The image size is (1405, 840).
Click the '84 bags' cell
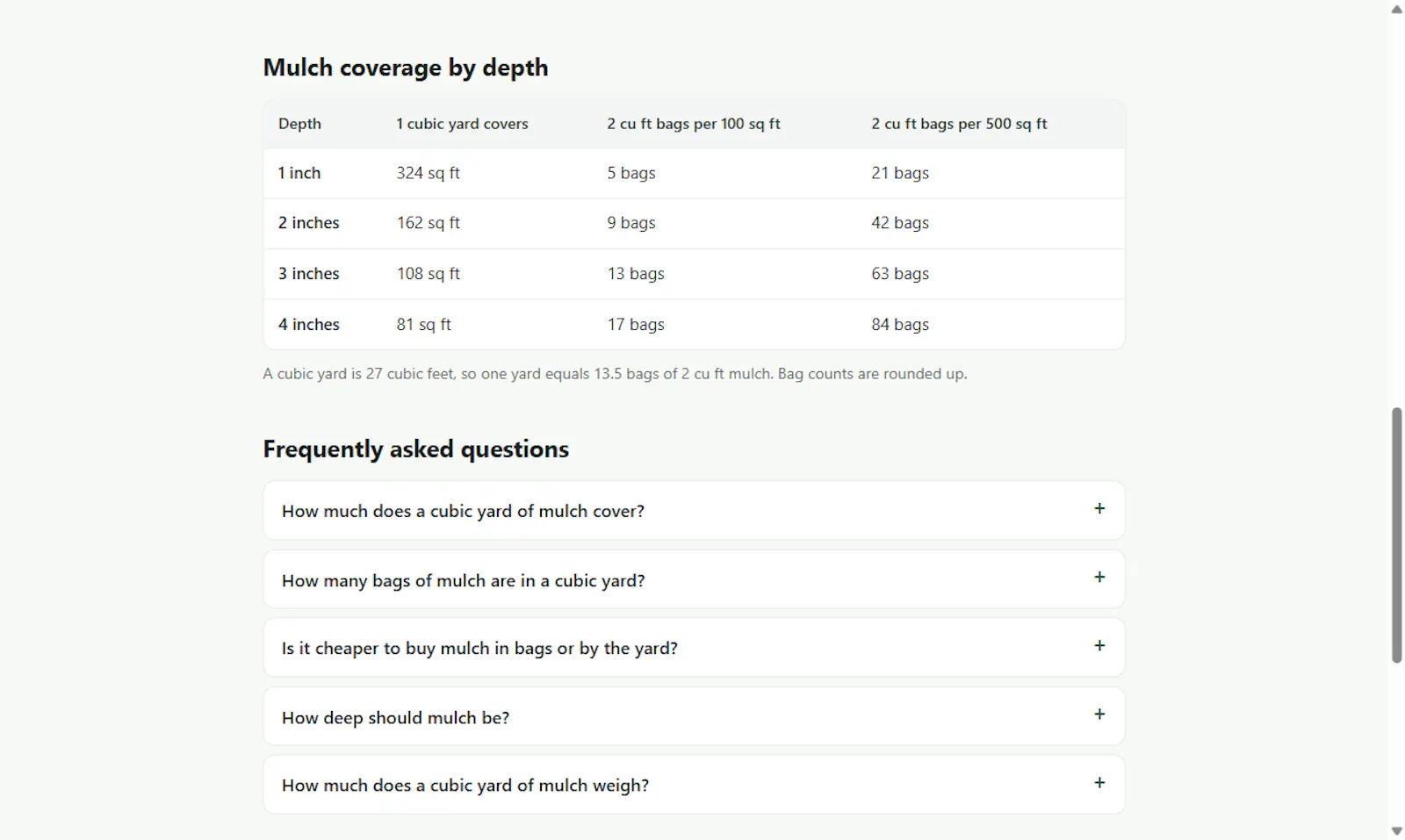pos(900,325)
